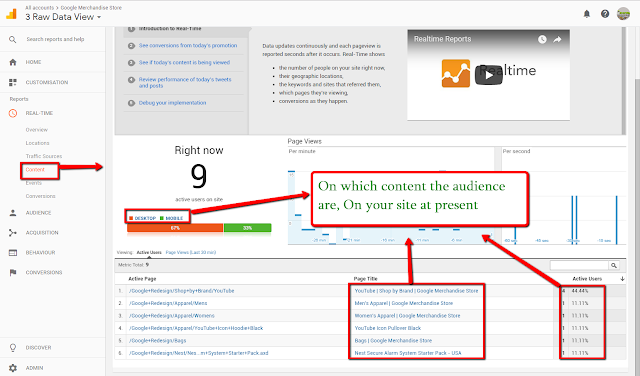Switch to the Active Users view tab
The width and height of the screenshot is (640, 376).
(x=149, y=253)
